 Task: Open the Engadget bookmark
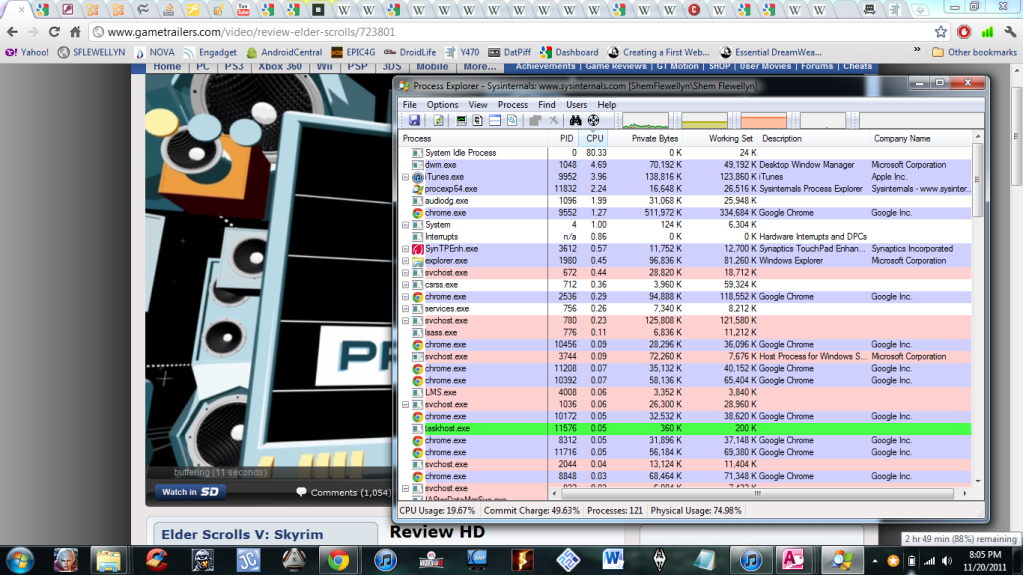click(210, 52)
